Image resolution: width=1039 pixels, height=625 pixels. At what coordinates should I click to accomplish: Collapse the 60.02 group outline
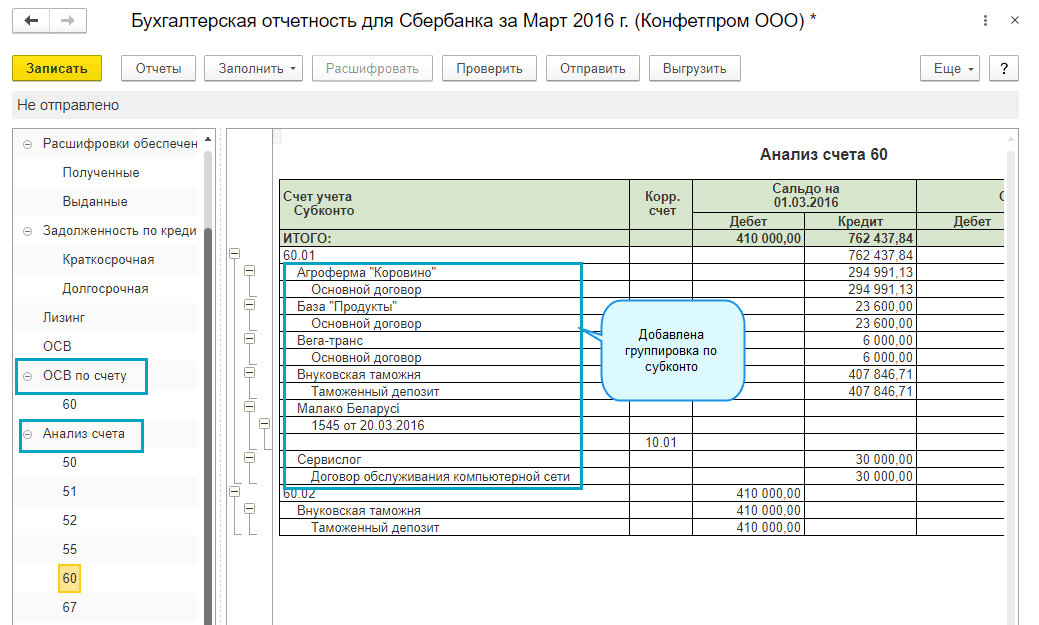coord(235,492)
